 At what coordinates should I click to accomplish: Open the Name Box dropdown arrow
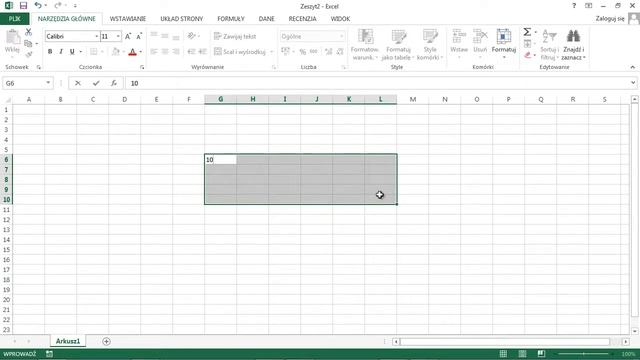click(x=48, y=83)
